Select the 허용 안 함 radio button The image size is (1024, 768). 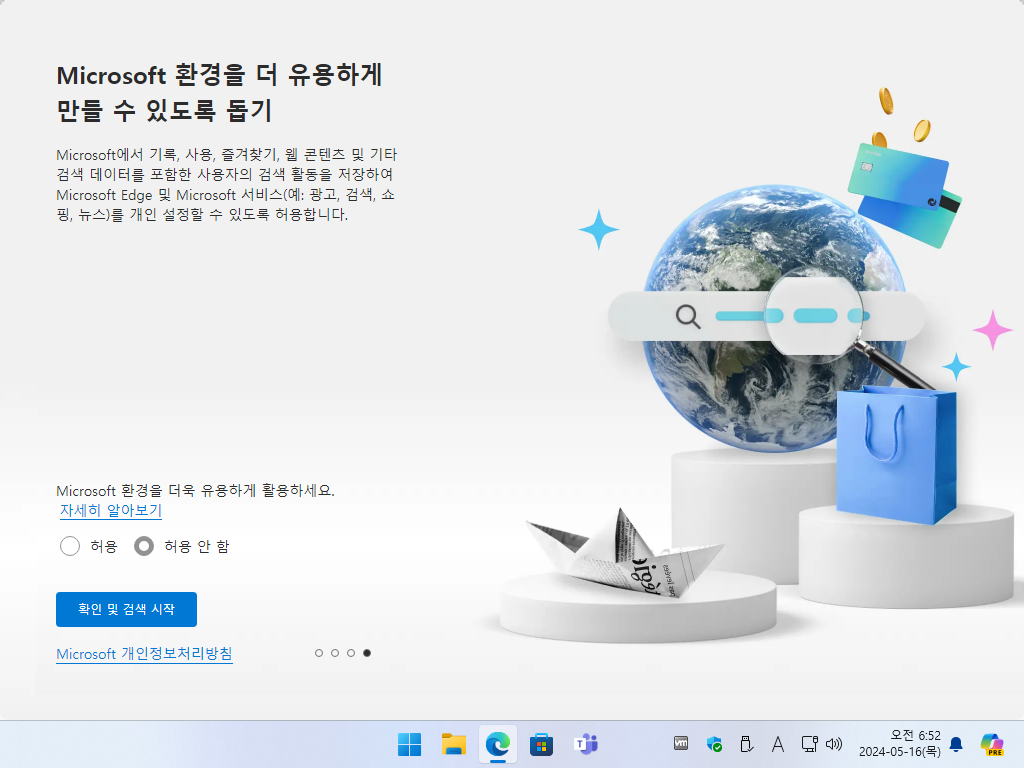(144, 546)
